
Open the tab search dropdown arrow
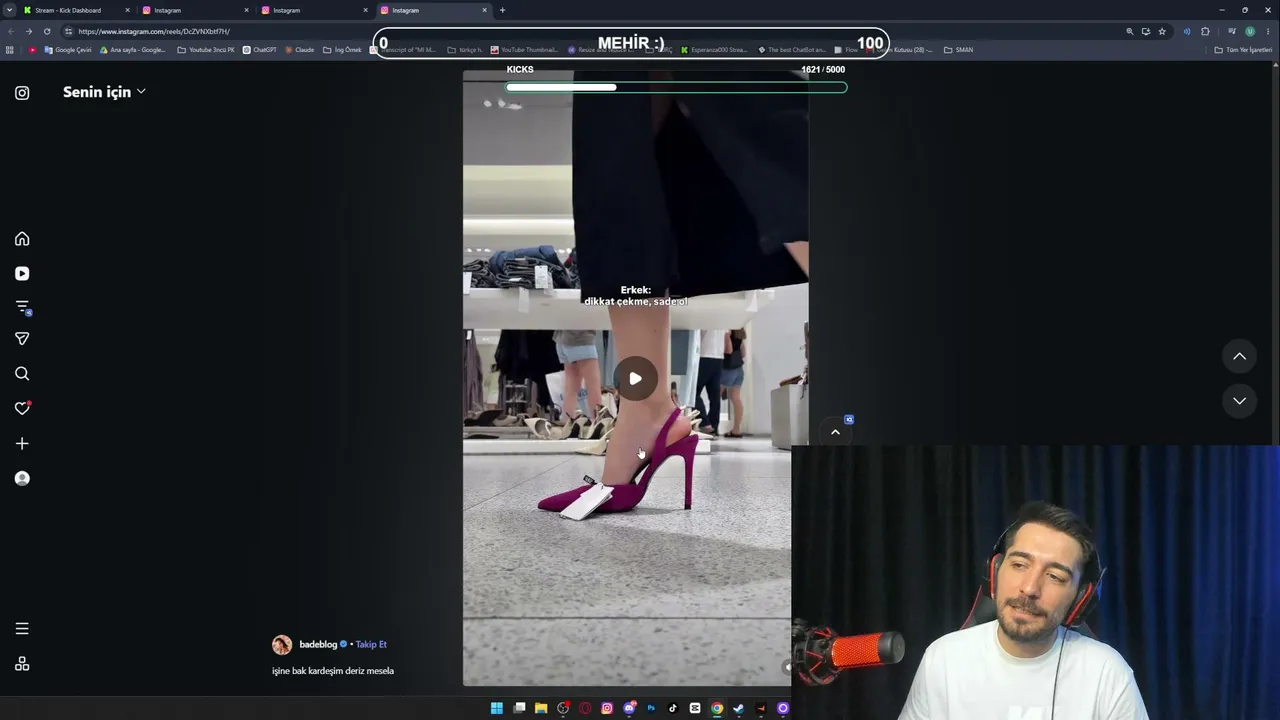[10, 10]
